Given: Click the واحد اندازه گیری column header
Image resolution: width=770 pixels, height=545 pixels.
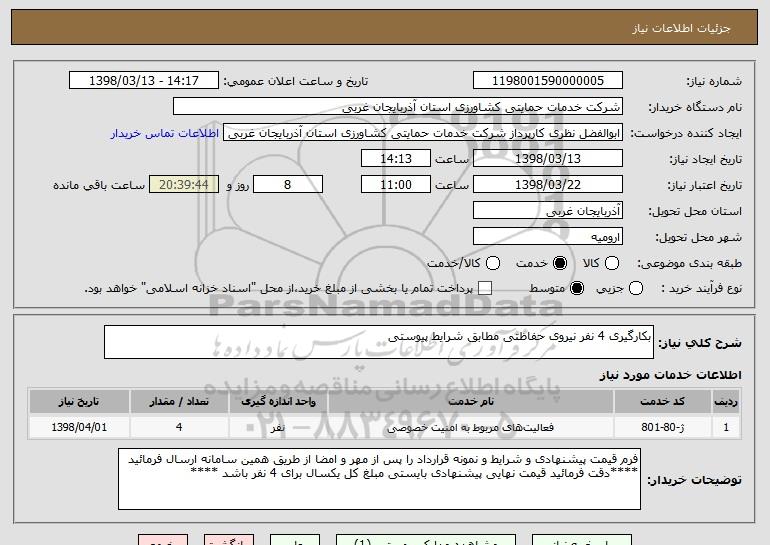Looking at the screenshot, I should (278, 402).
